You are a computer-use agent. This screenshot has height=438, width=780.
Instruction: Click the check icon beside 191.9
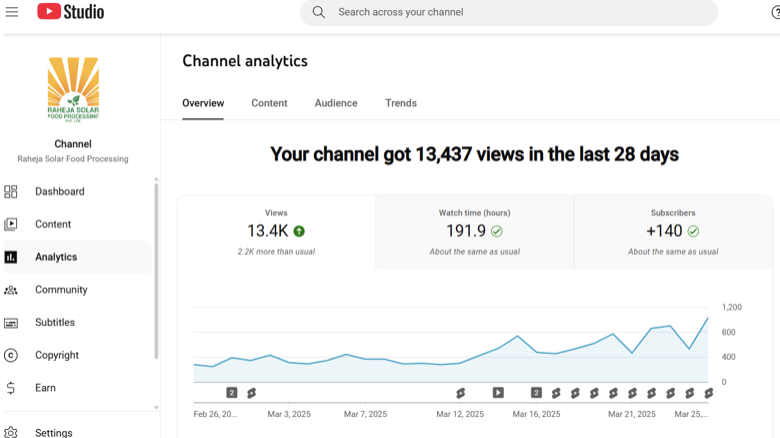click(497, 231)
